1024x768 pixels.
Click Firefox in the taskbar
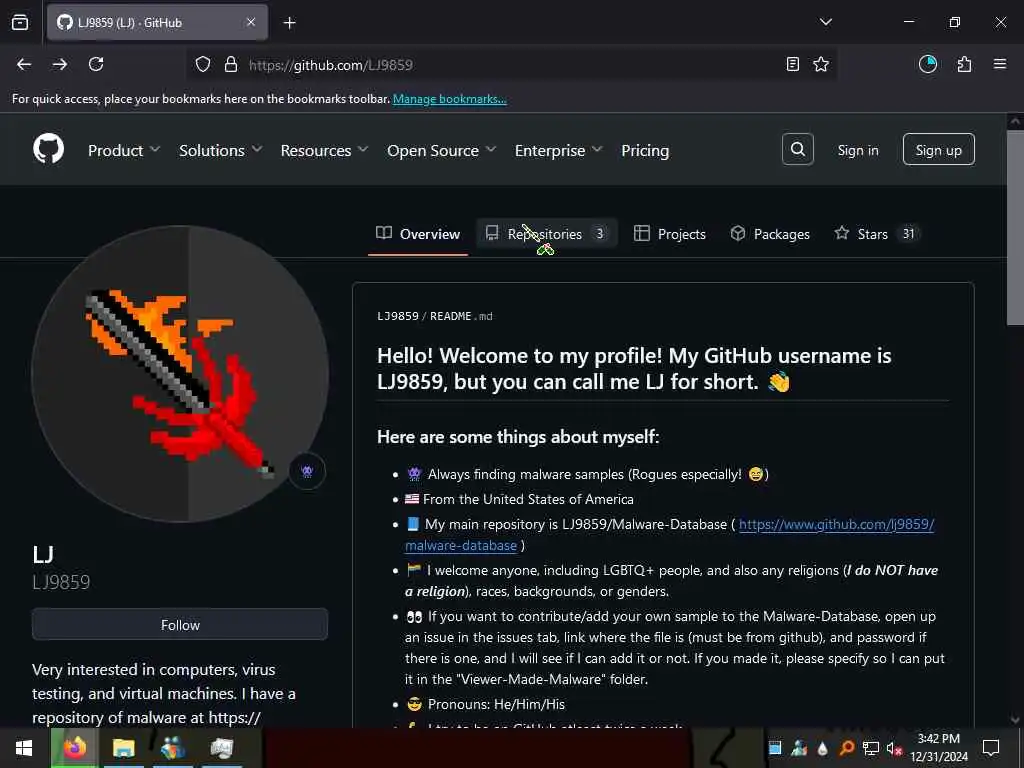tap(75, 748)
